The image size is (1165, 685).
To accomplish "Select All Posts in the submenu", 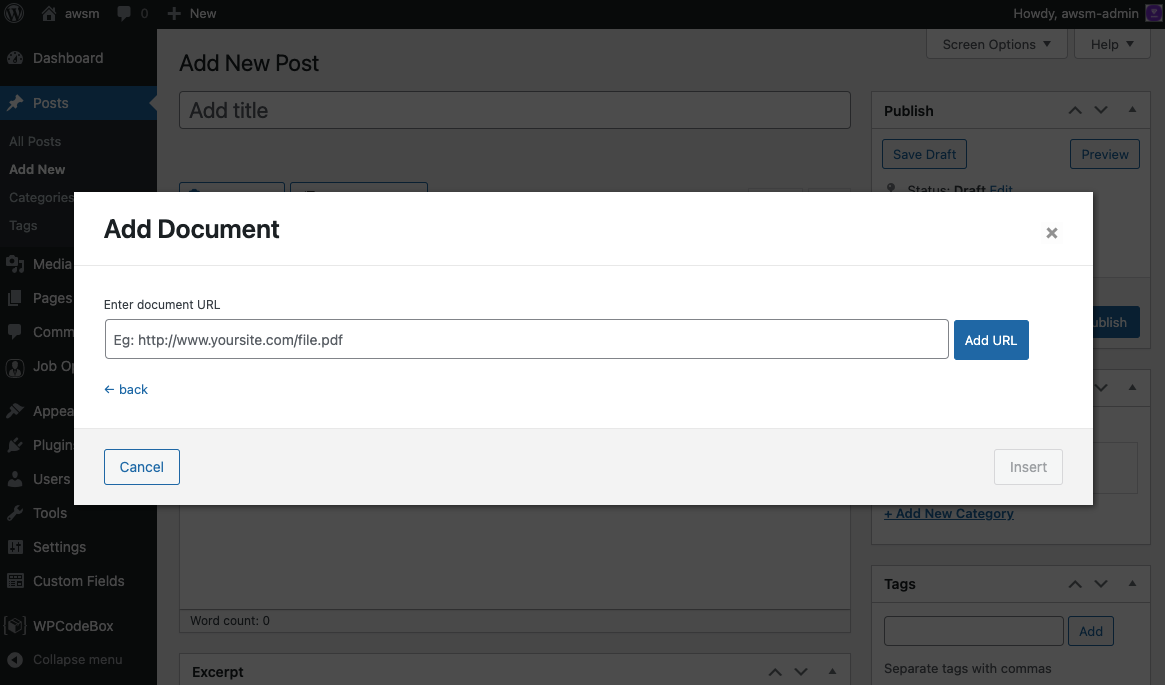I will 35,142.
